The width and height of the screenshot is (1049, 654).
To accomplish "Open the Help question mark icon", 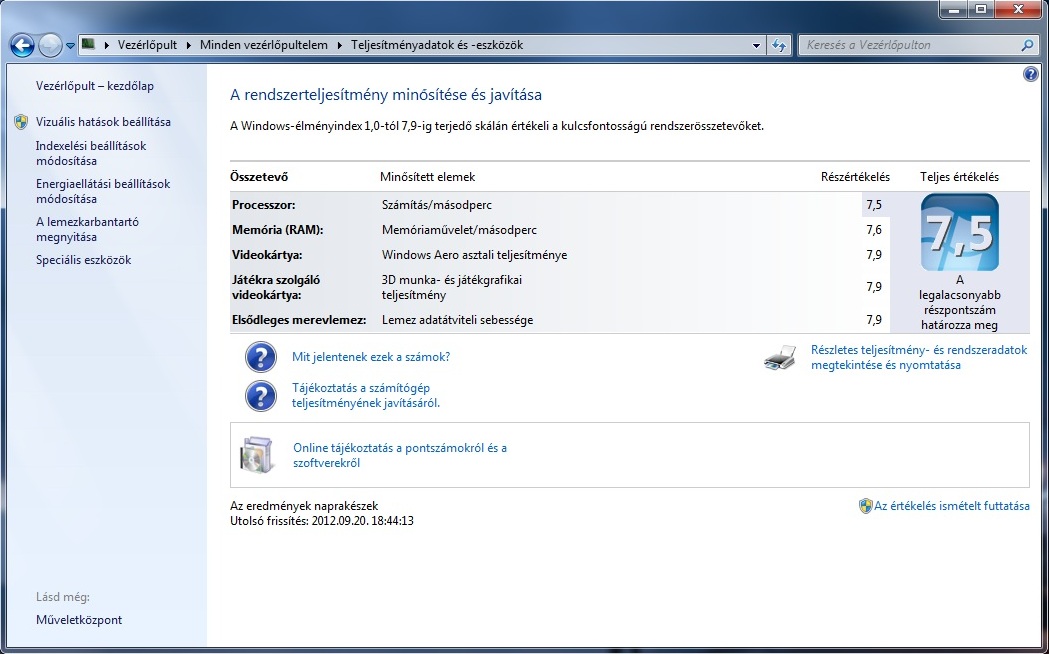I will [x=1030, y=74].
